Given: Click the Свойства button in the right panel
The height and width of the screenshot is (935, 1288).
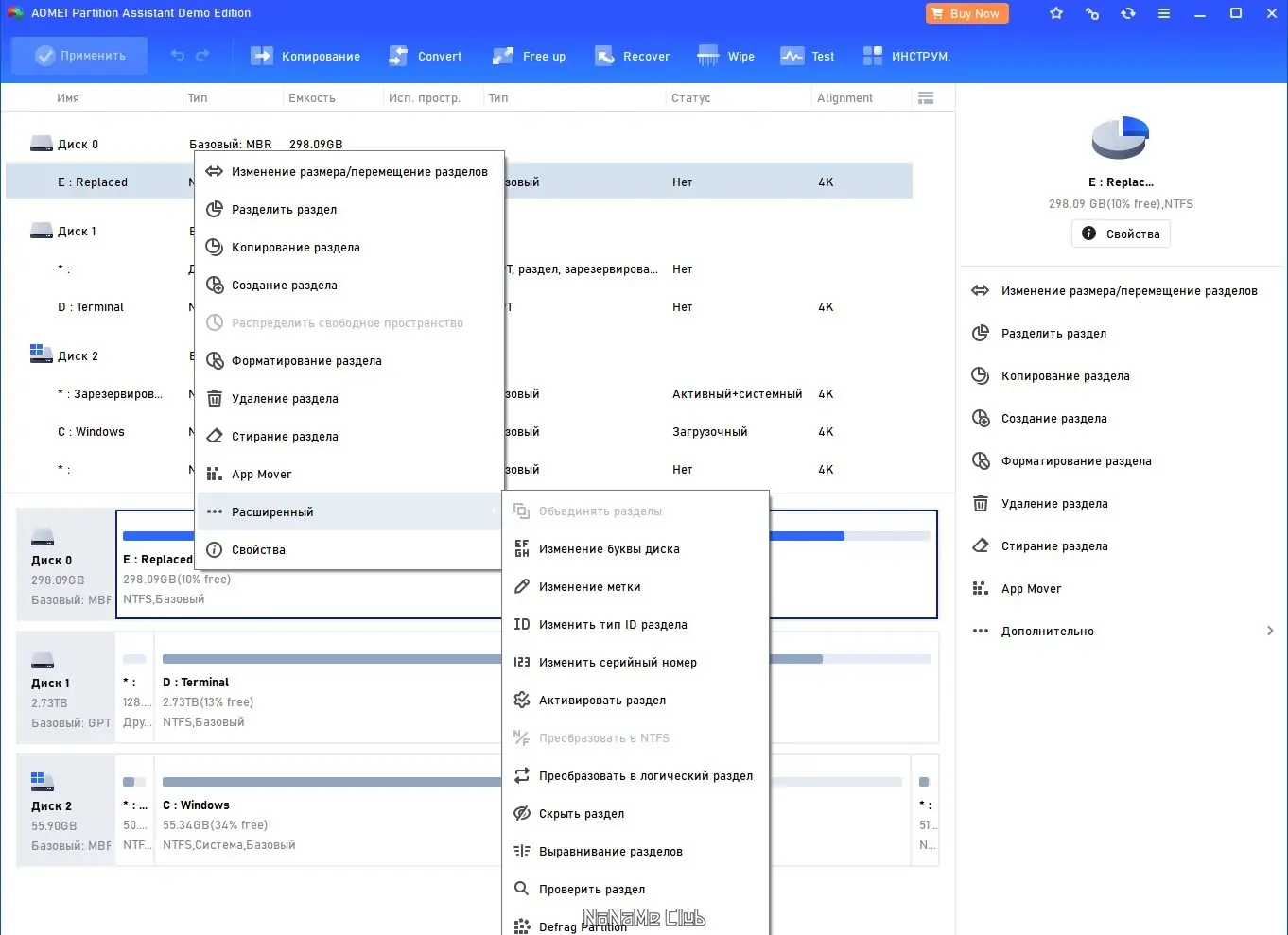Looking at the screenshot, I should point(1121,234).
